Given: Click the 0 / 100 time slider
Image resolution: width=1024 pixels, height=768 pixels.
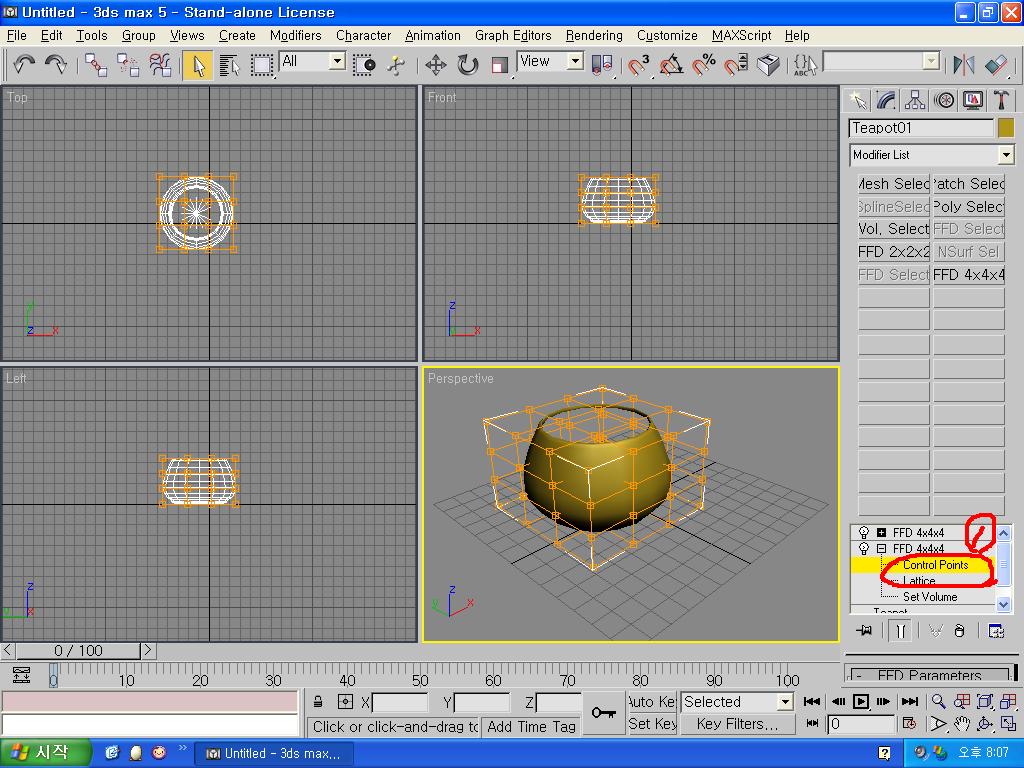Looking at the screenshot, I should (78, 650).
